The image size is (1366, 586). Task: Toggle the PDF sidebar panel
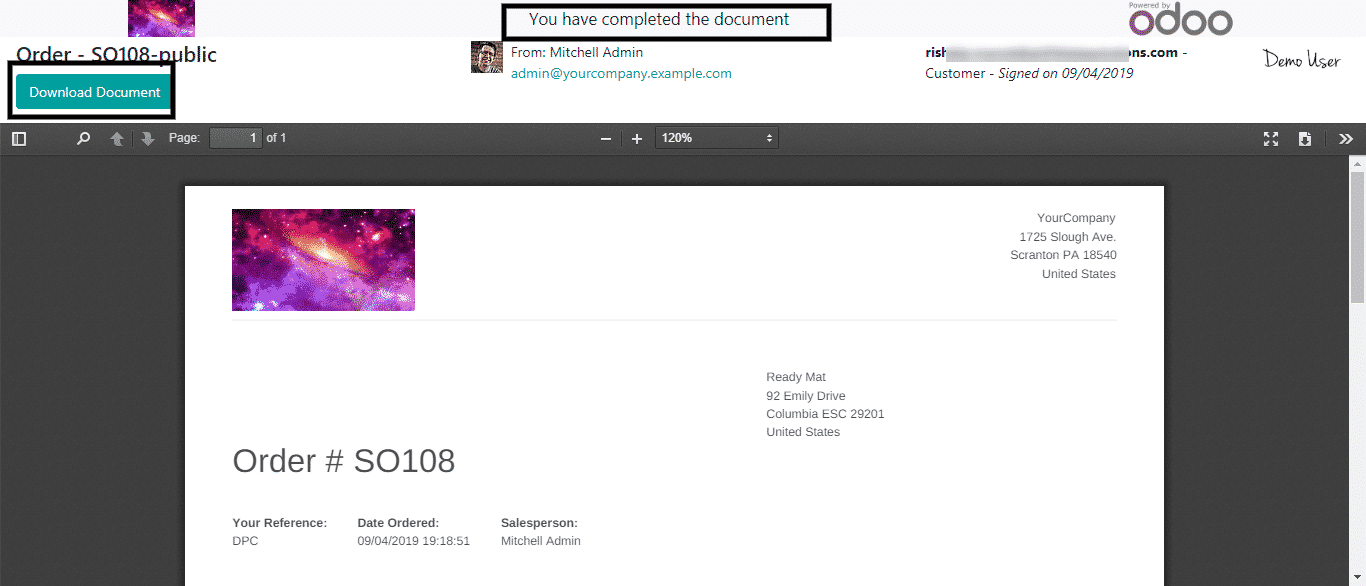click(x=19, y=139)
